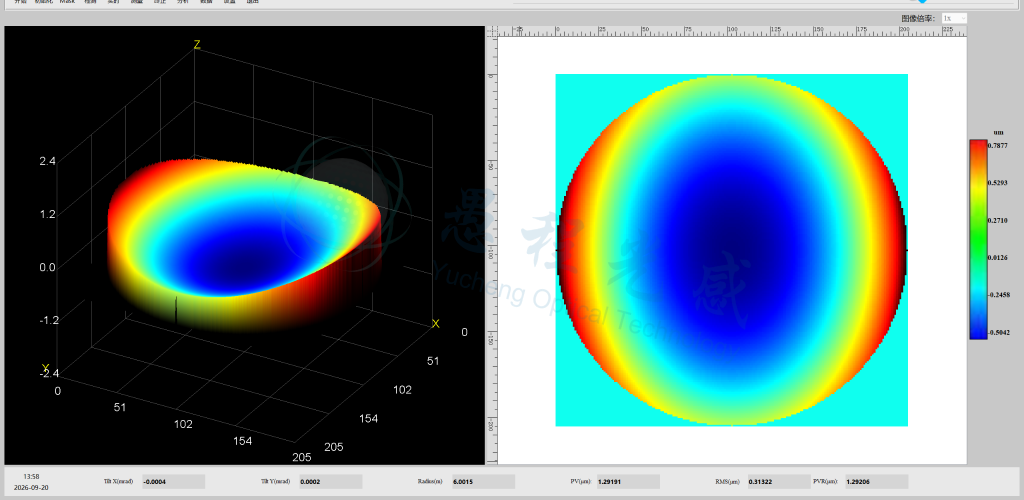Viewport: 1024px width, 500px height.
Task: Click the horizontal ruler above the height map
Action: coord(731,31)
